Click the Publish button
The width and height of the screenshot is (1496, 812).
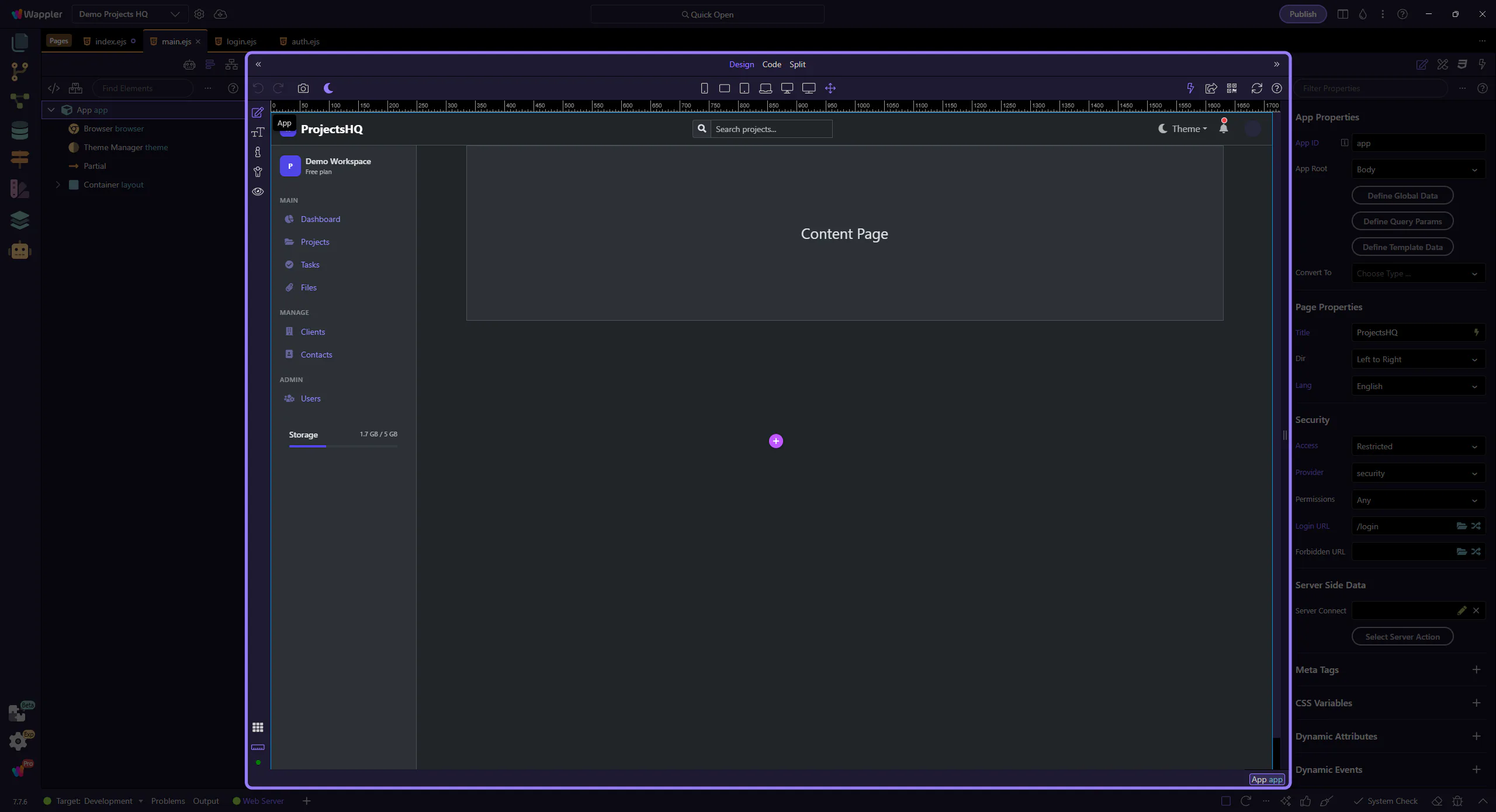pyautogui.click(x=1303, y=14)
